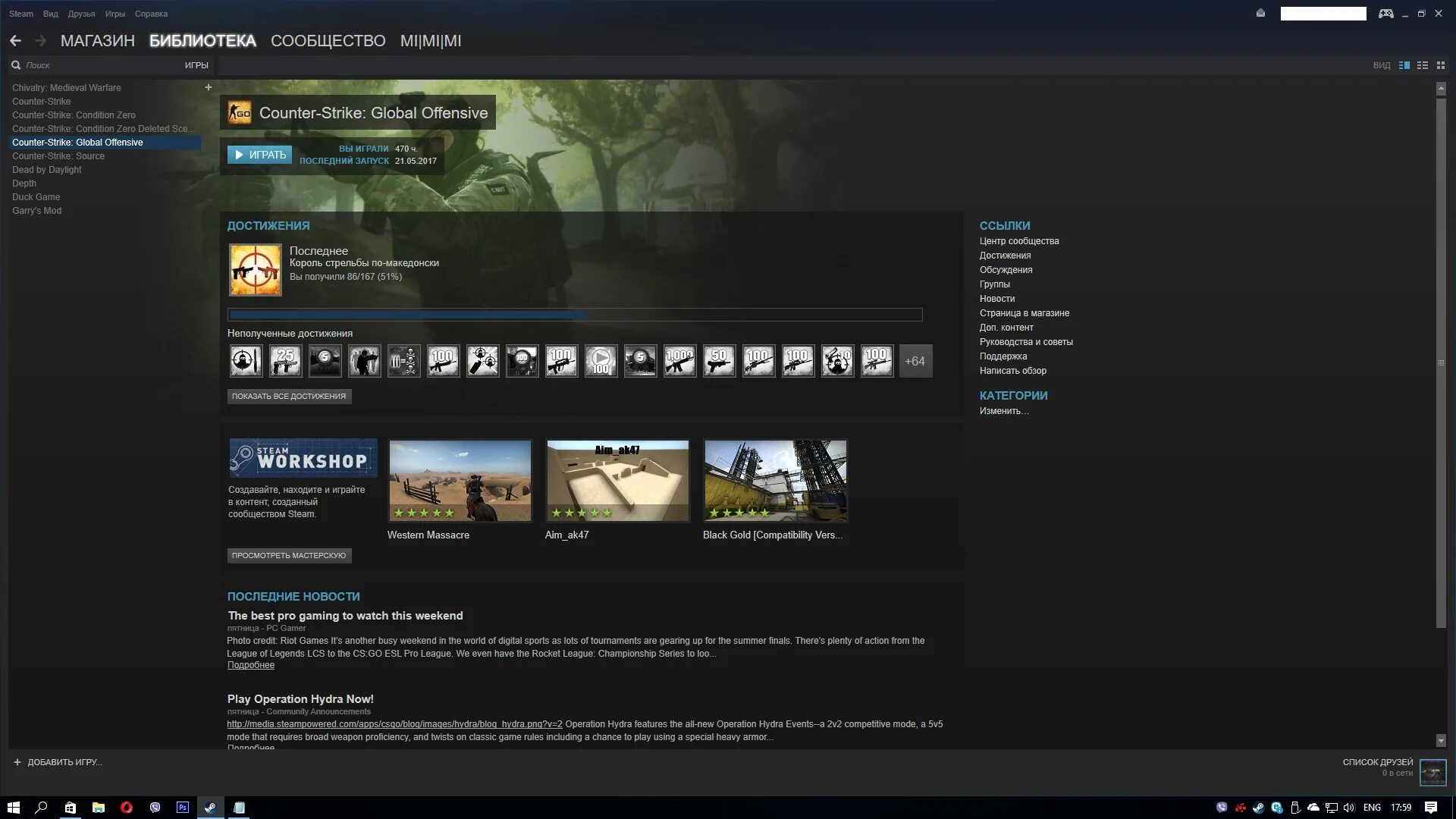Select the 25 dual-pistols locked achievement
The height and width of the screenshot is (819, 1456).
285,361
